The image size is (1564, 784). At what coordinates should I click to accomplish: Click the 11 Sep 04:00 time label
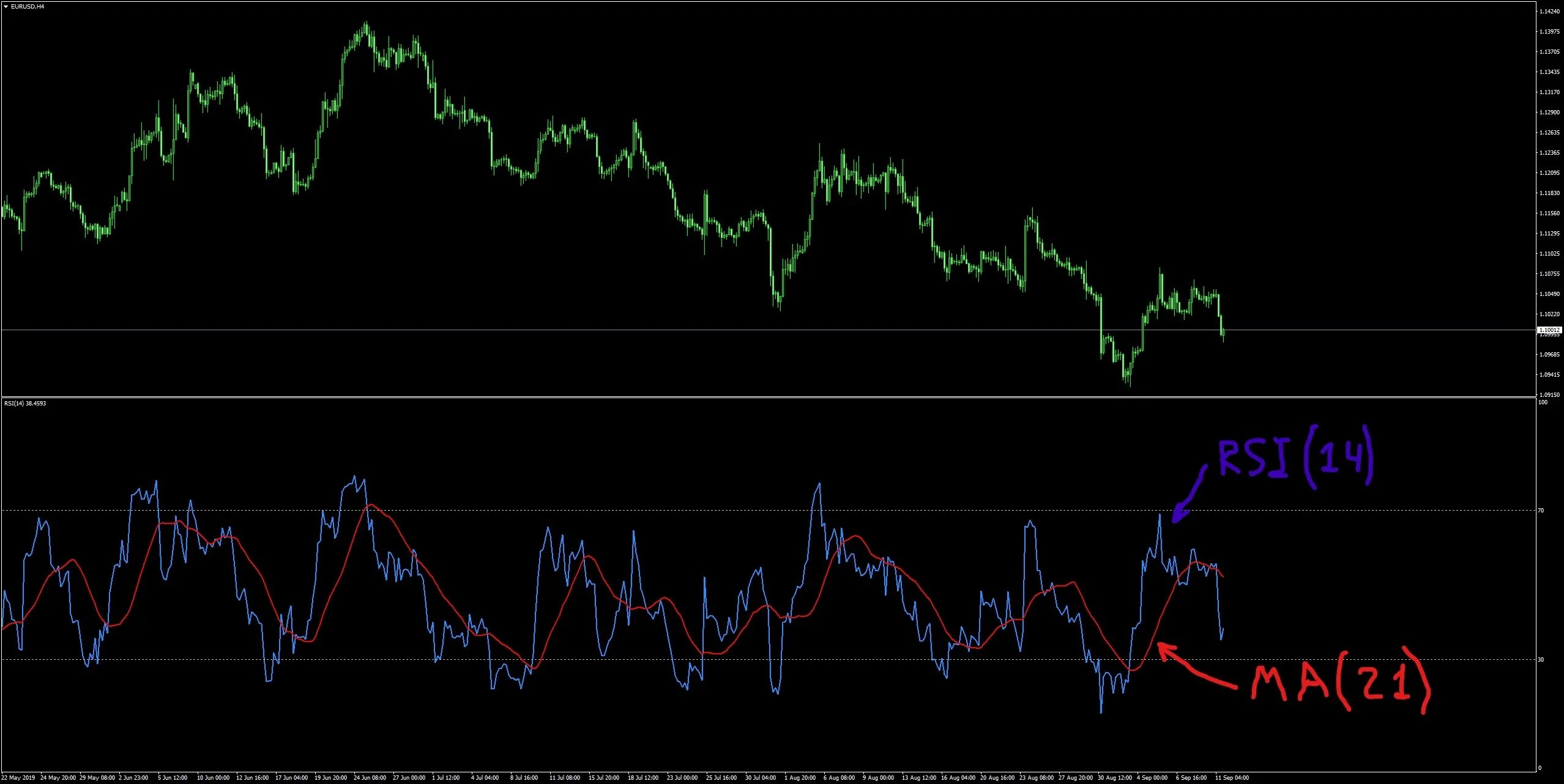point(1232,778)
